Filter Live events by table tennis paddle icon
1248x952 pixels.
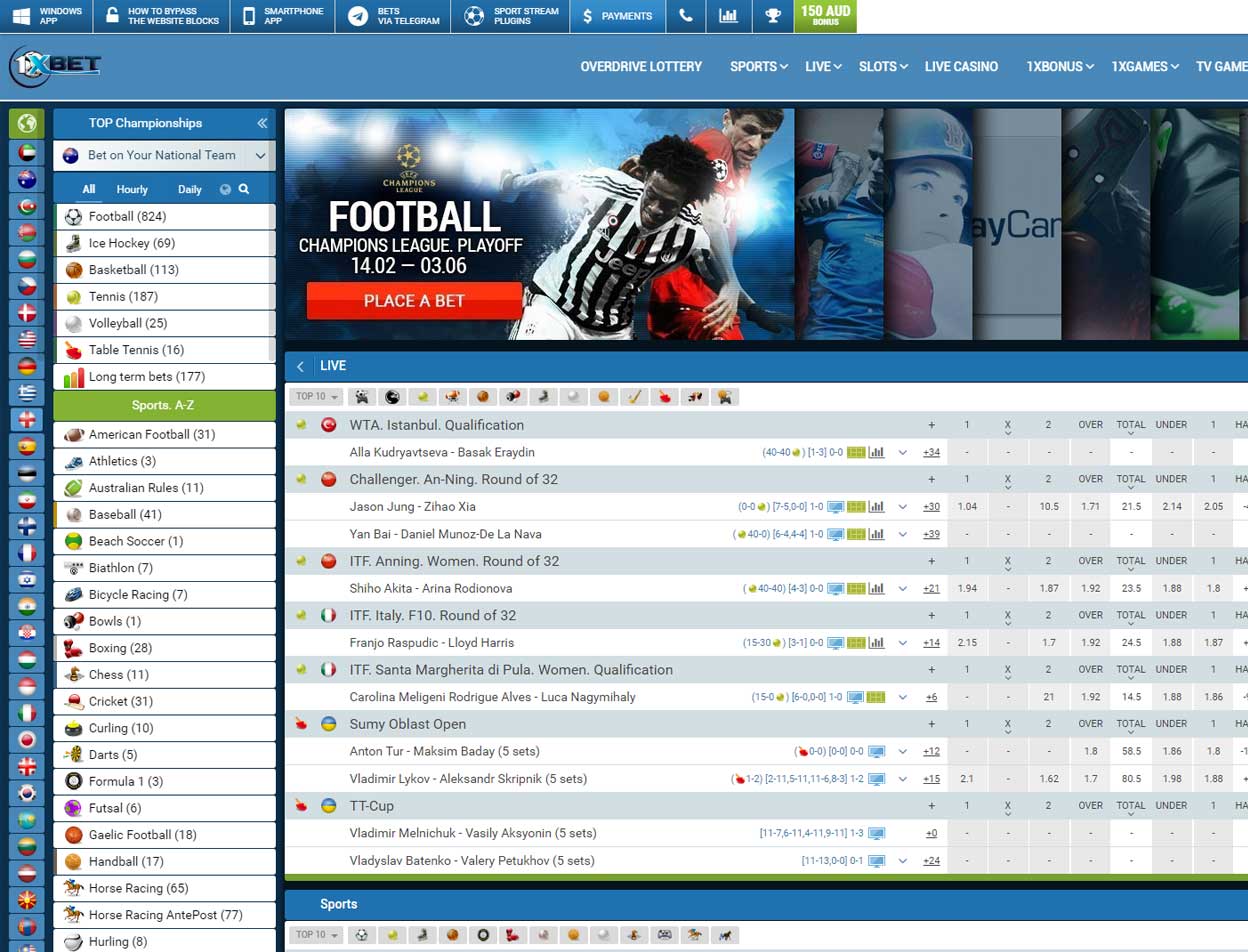pos(664,396)
